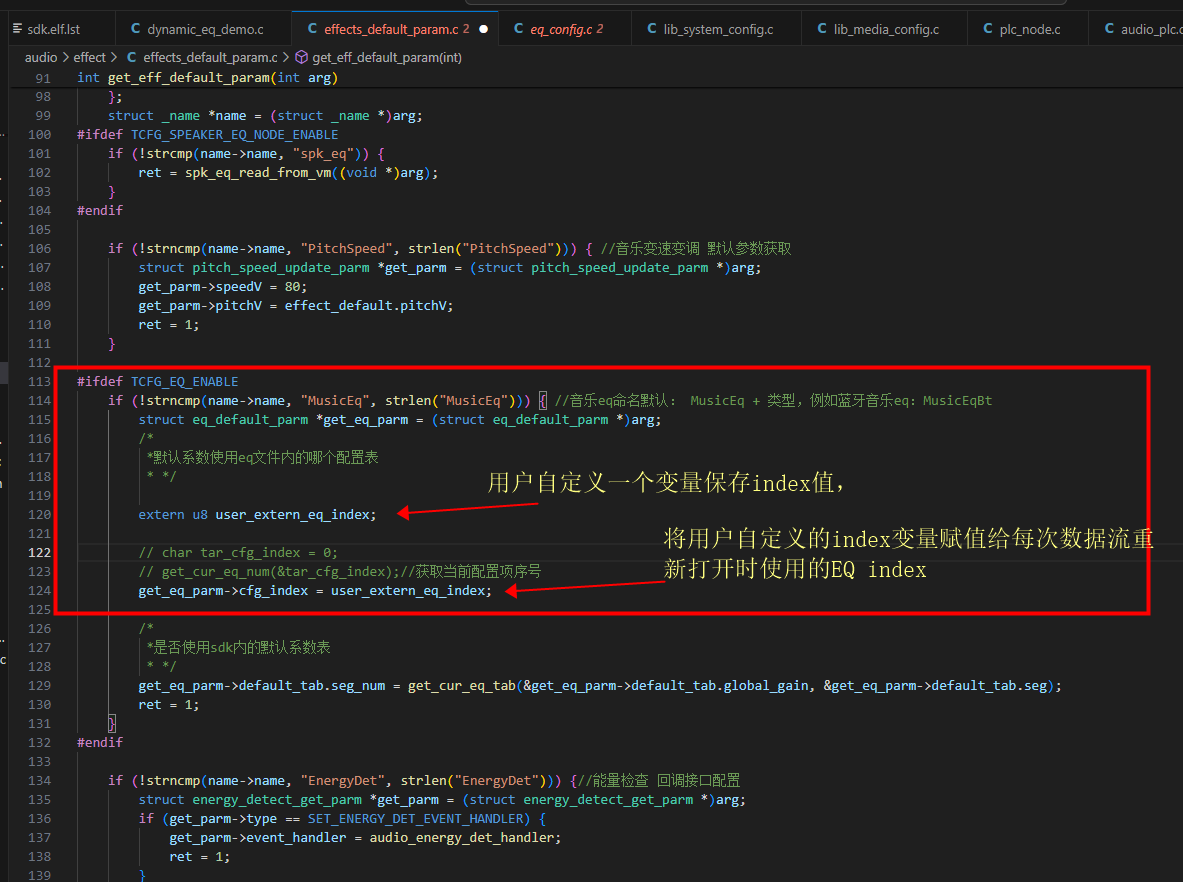The image size is (1183, 882).
Task: Select the "effect" breadcrumb folder
Action: tap(90, 57)
